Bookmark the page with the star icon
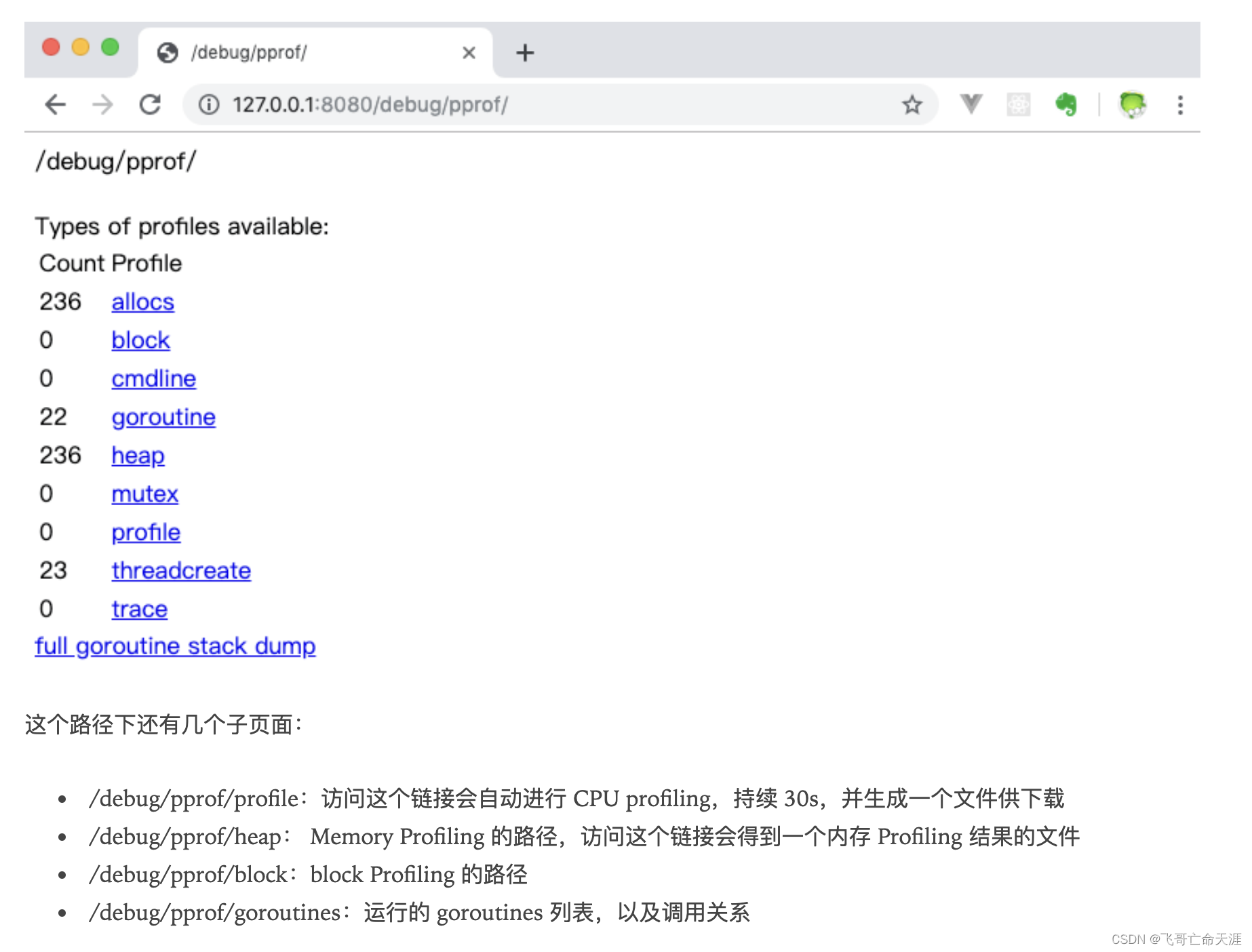Screen dimensions: 1252x952 [912, 104]
